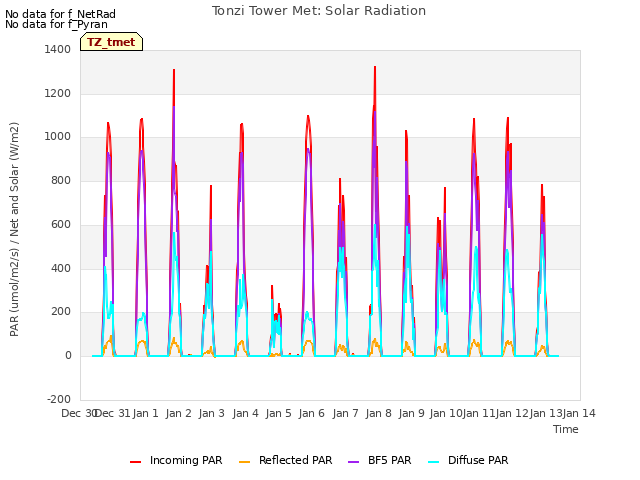640x480 pixels.
Task: Click the tallest Incoming PAR peak on Jan 8
Action: coord(375,67)
